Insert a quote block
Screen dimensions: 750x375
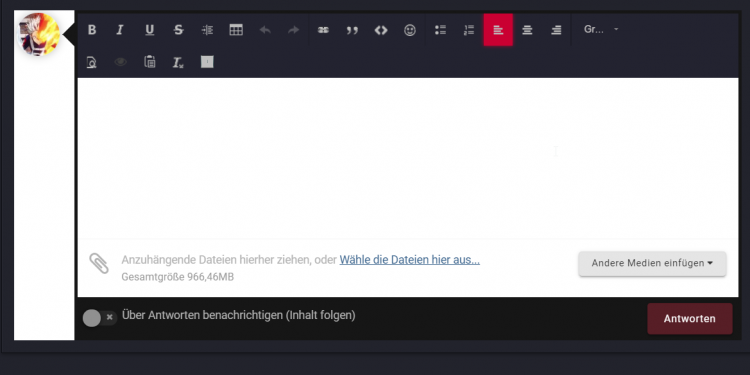[352, 30]
